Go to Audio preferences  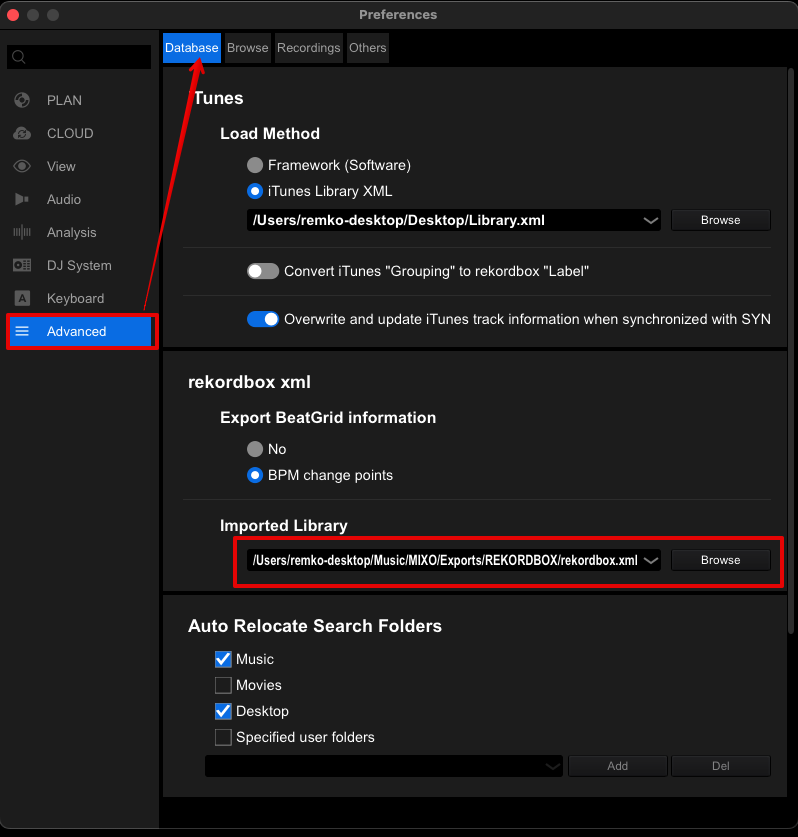coord(64,200)
